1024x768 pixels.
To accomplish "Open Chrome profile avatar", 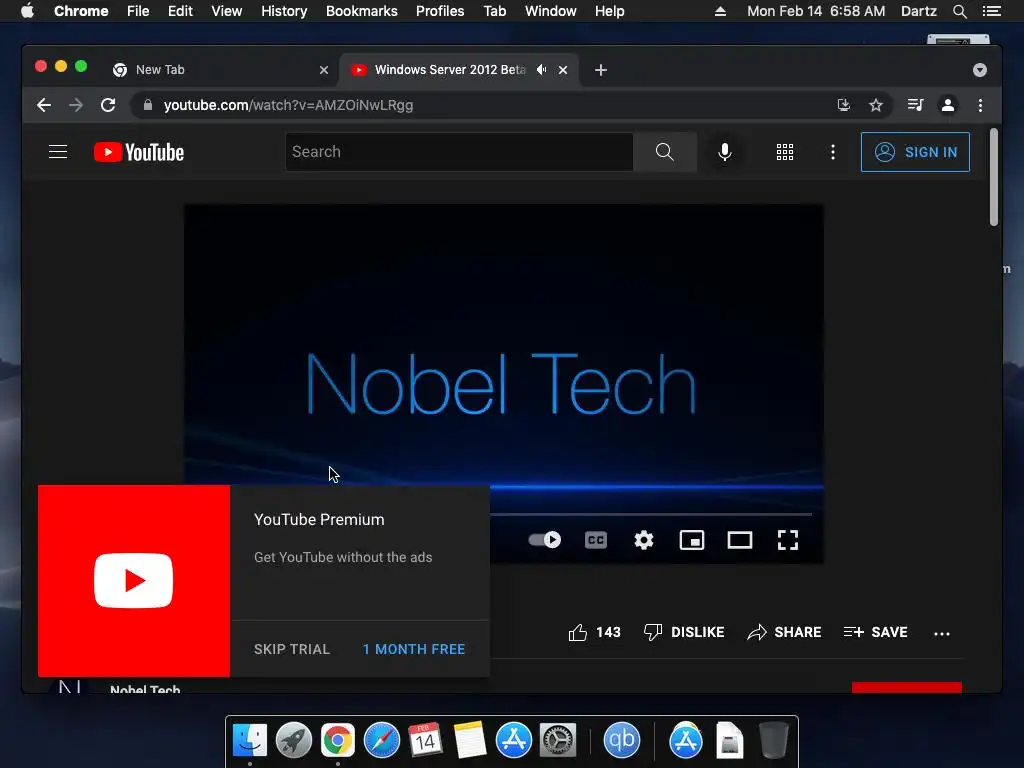I will click(x=948, y=105).
